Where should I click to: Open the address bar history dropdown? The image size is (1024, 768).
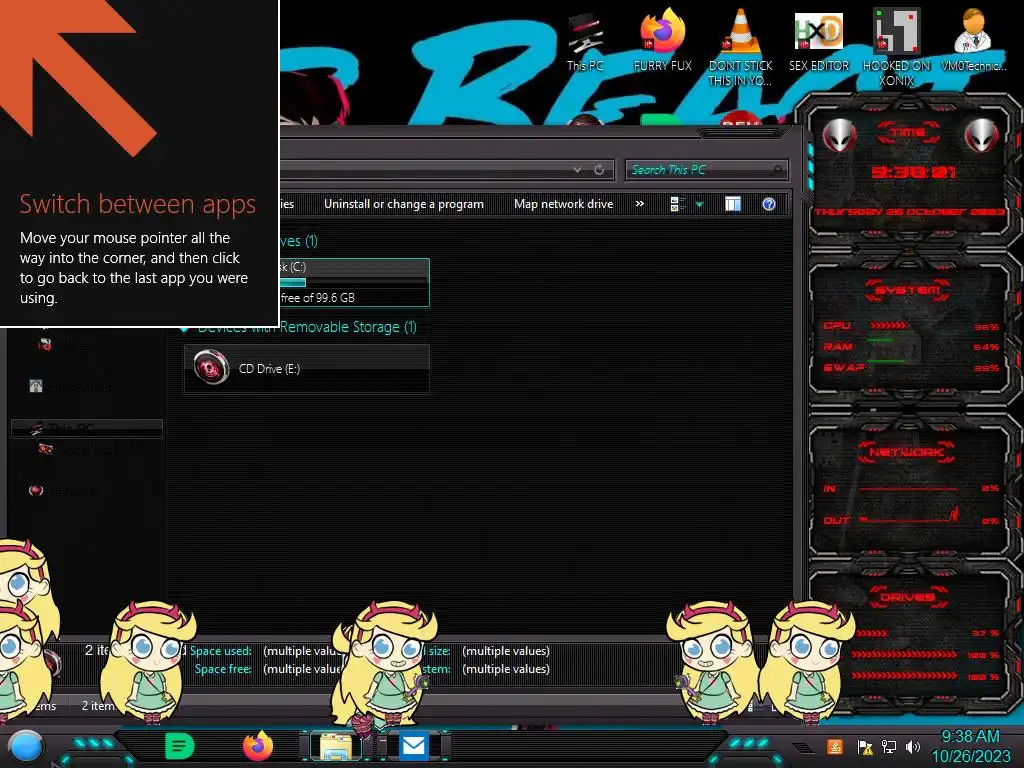click(x=577, y=170)
